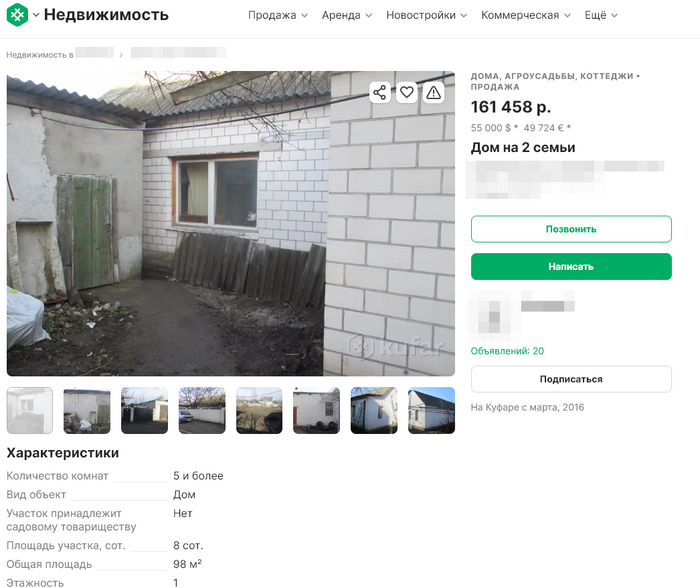This screenshot has height=588, width=700.
Task: Expand chevron next to Kufar logo
Action: point(36,15)
